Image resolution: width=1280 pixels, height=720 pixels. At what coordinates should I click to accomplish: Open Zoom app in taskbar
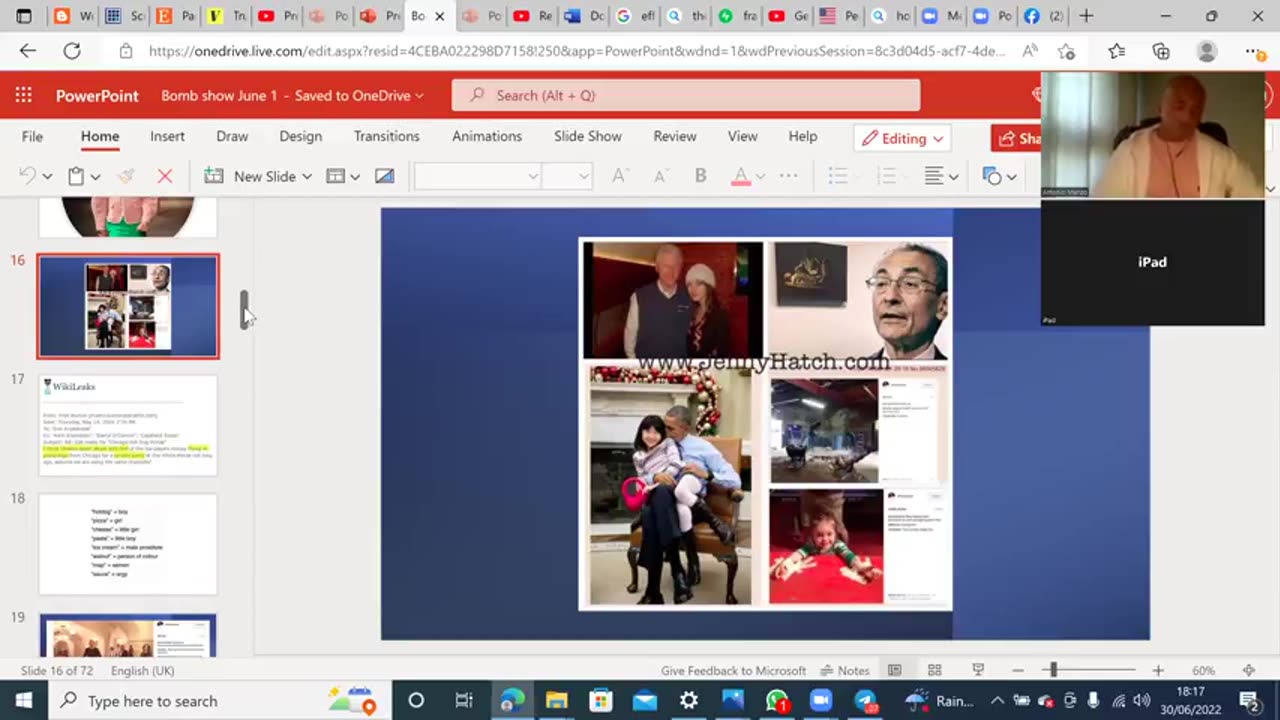pyautogui.click(x=820, y=700)
